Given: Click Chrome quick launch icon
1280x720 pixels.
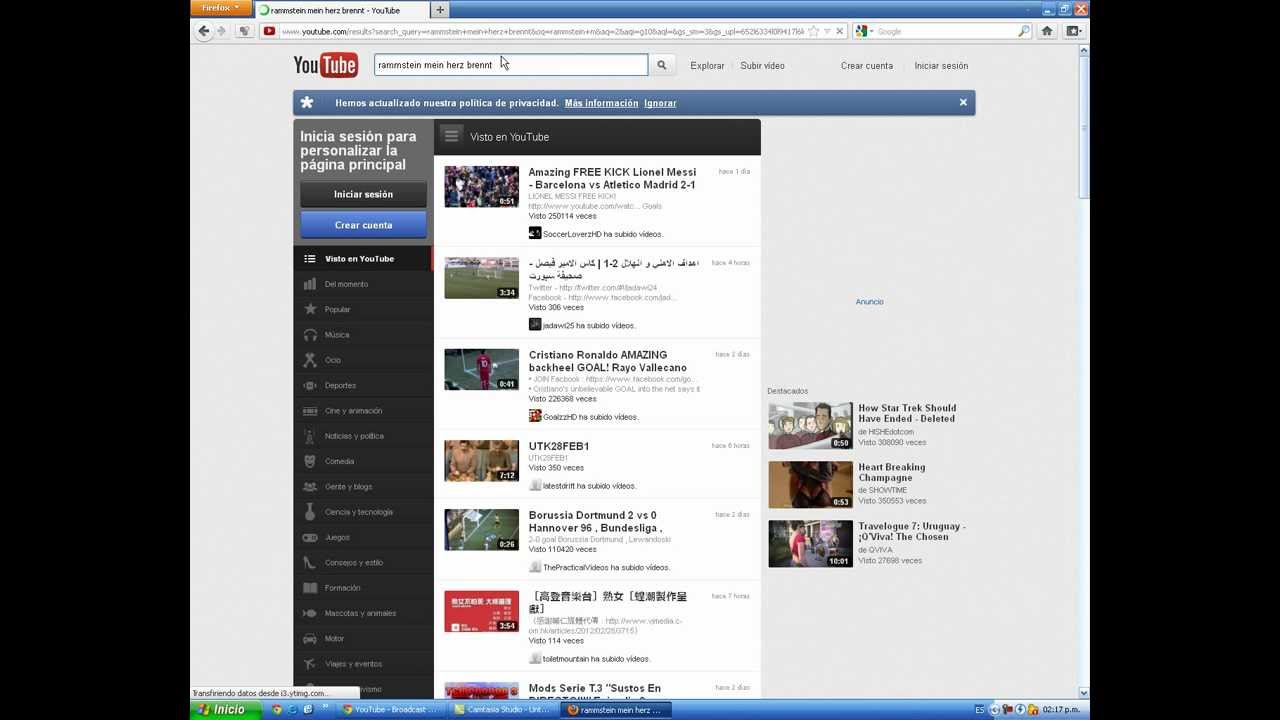Looking at the screenshot, I should [277, 710].
